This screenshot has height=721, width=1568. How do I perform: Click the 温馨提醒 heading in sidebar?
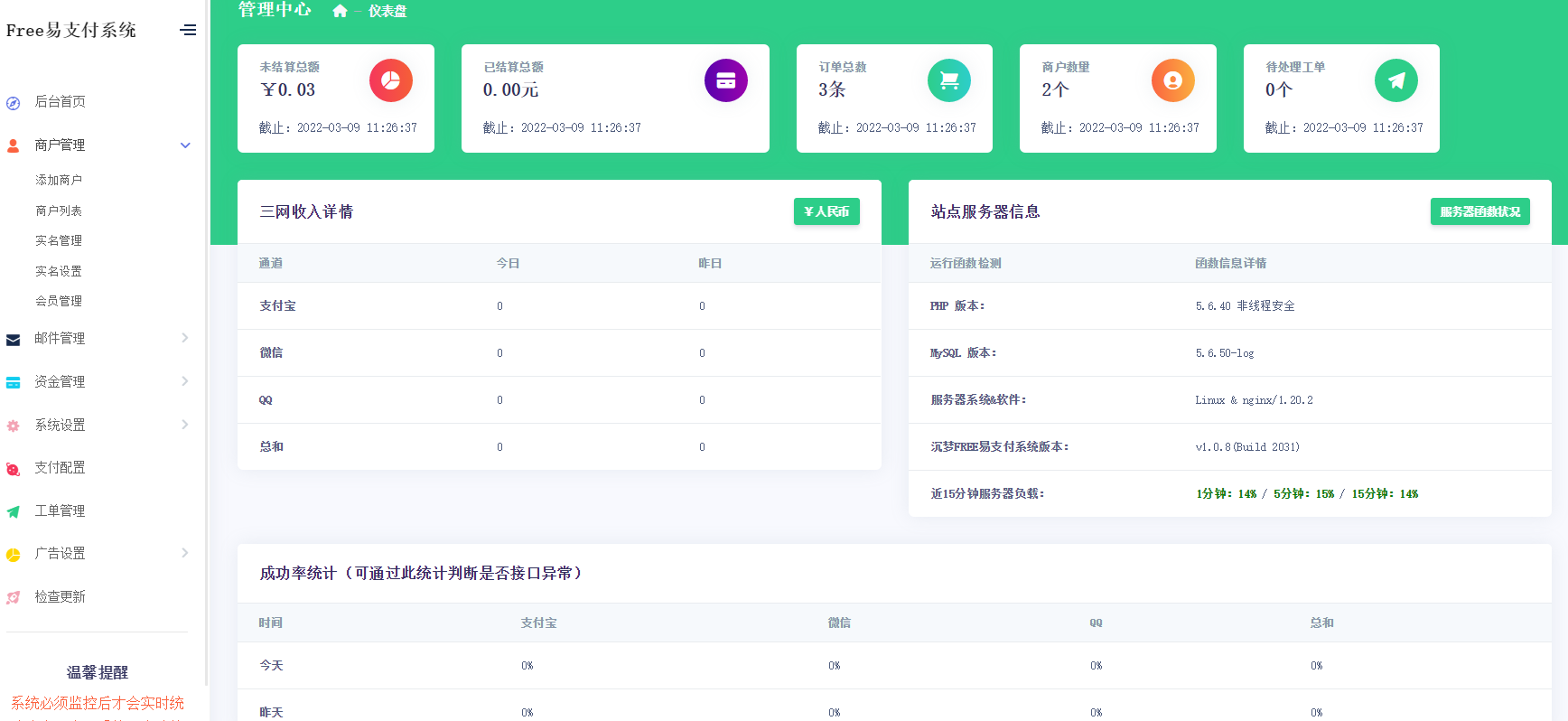(98, 672)
